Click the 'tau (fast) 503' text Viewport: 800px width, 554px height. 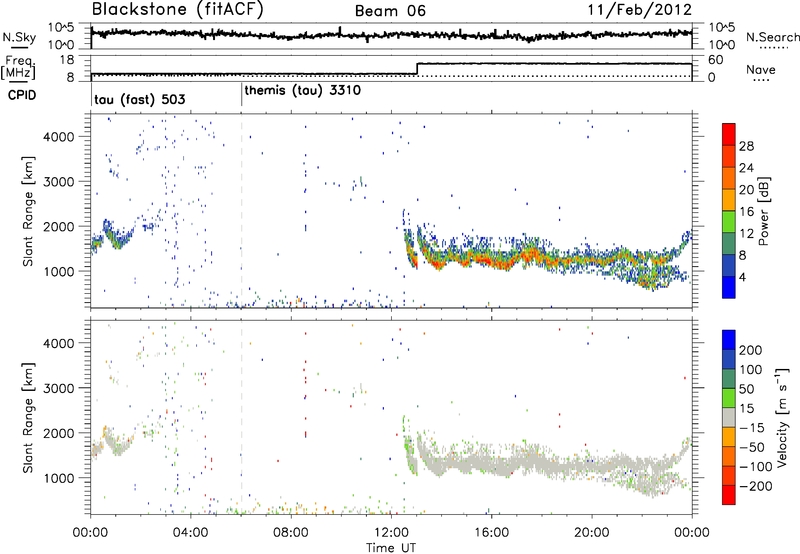tap(140, 99)
